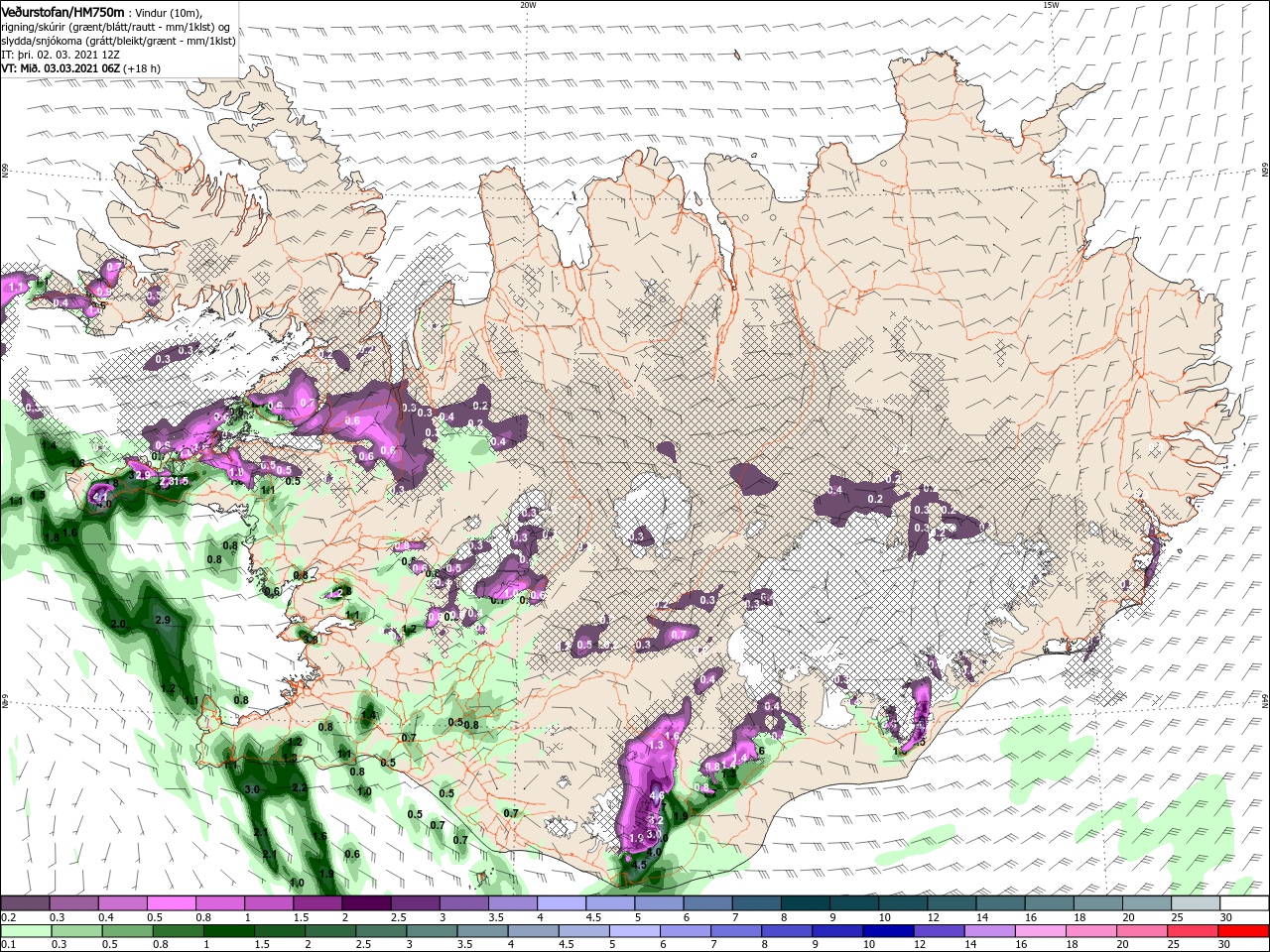This screenshot has height=952, width=1270.
Task: Select the 'slydda/snjókoma' legend description line
Action: pyautogui.click(x=118, y=41)
